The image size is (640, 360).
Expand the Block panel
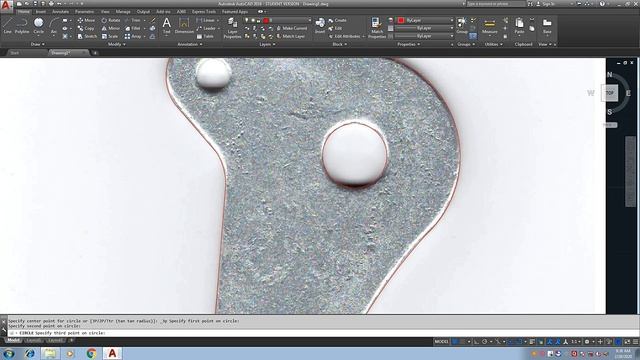[x=339, y=44]
